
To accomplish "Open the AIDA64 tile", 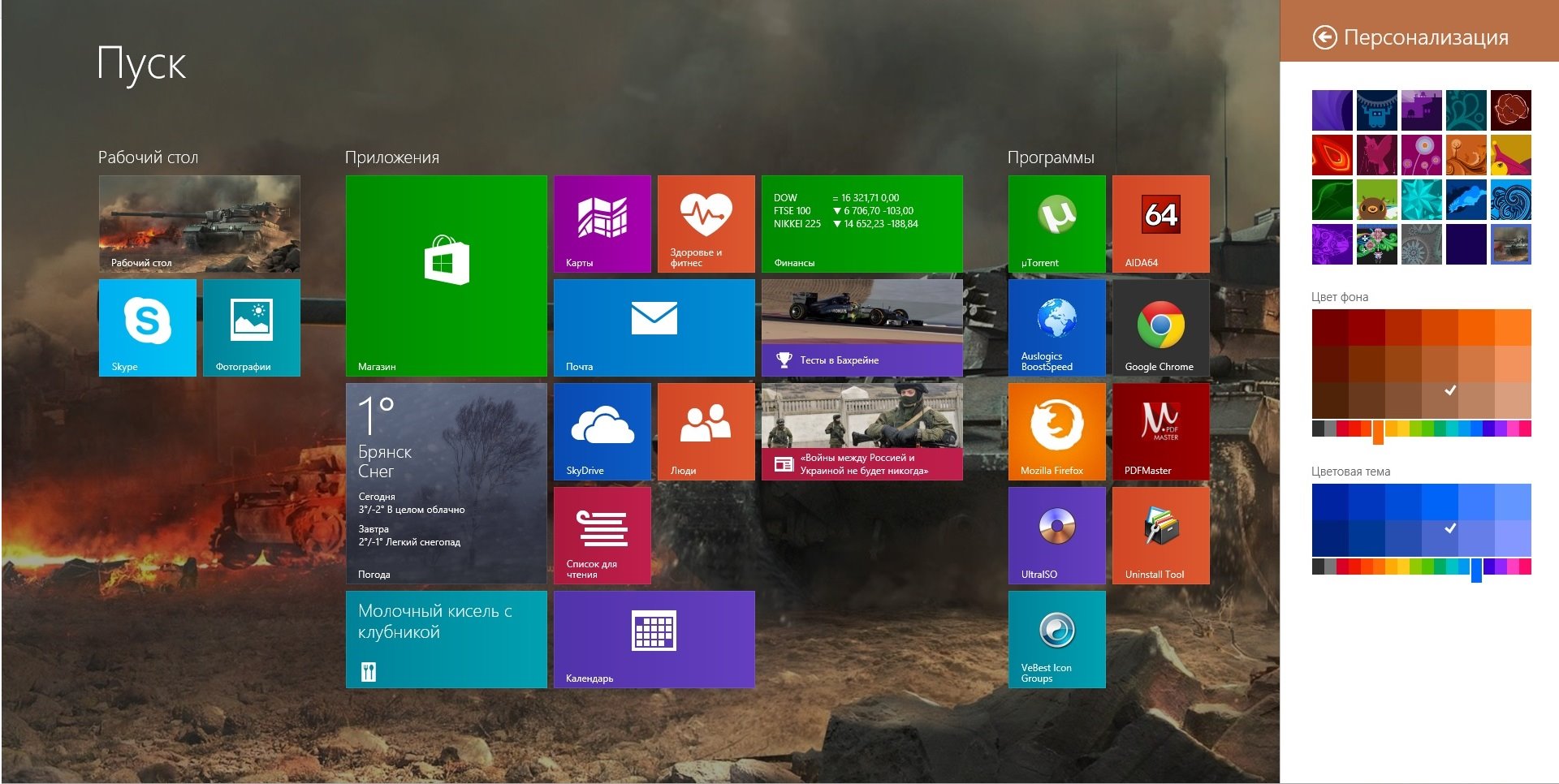I will click(x=1160, y=223).
